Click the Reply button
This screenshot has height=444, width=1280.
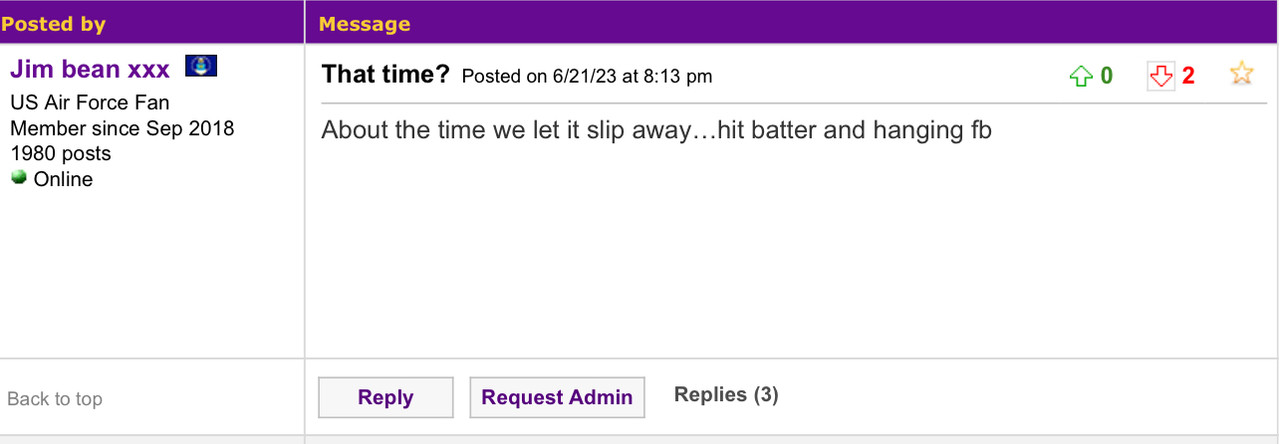click(x=386, y=397)
